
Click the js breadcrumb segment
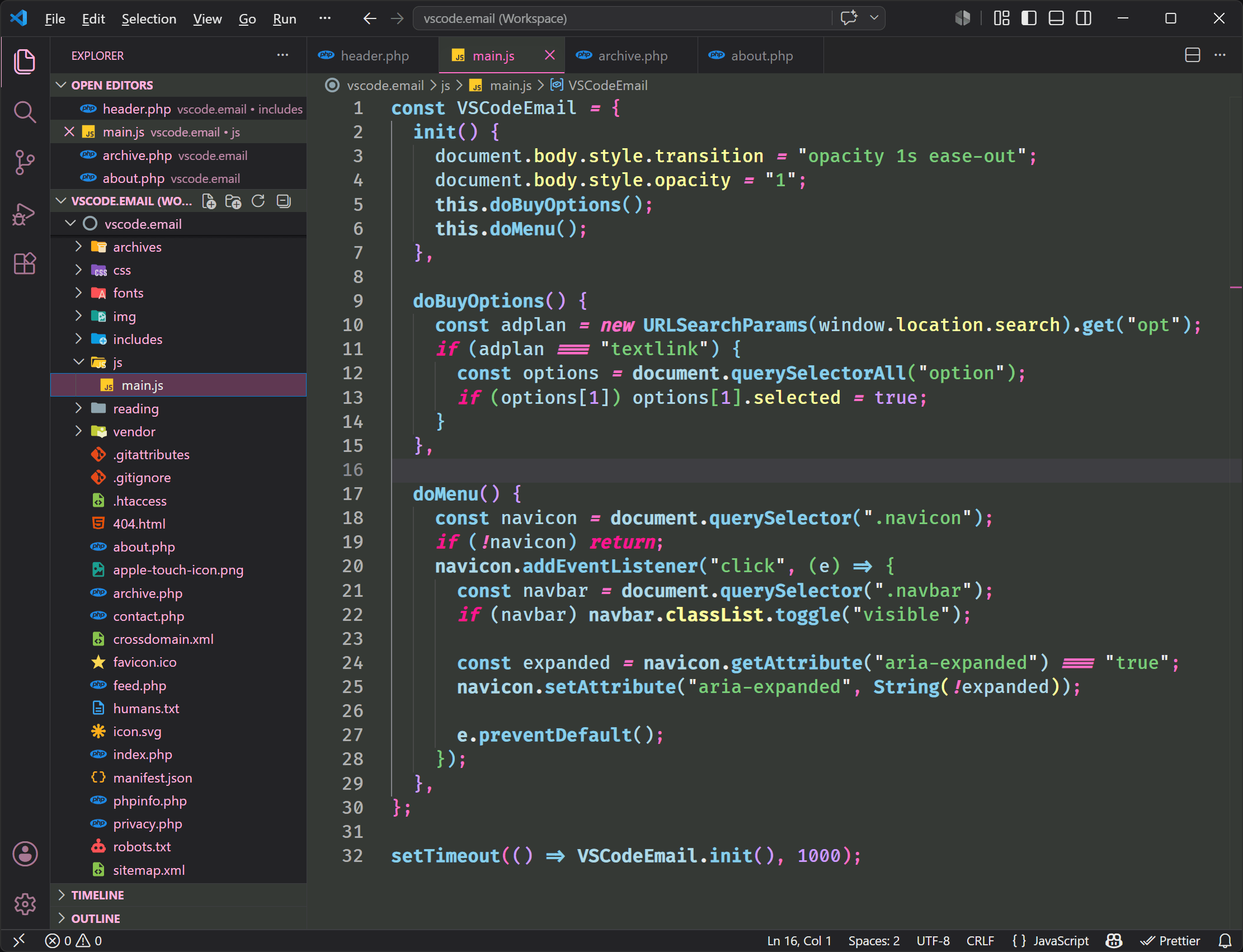click(x=445, y=86)
